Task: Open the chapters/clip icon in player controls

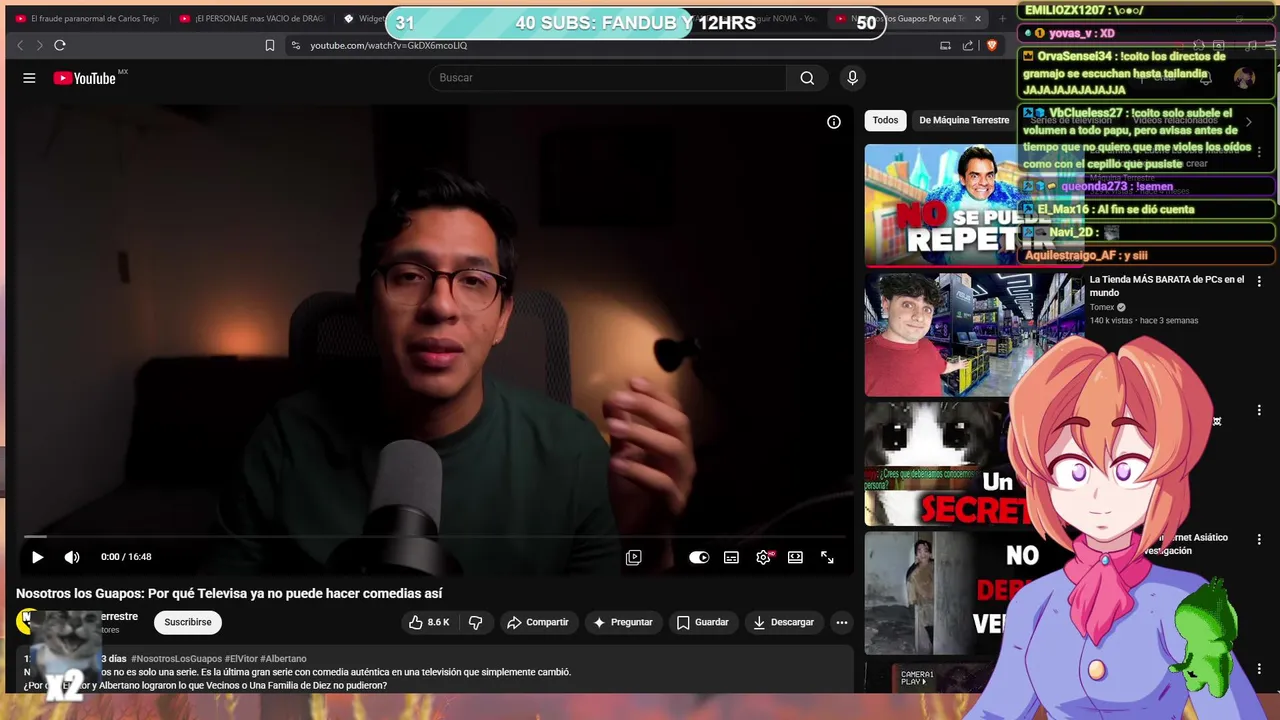Action: 633,557
